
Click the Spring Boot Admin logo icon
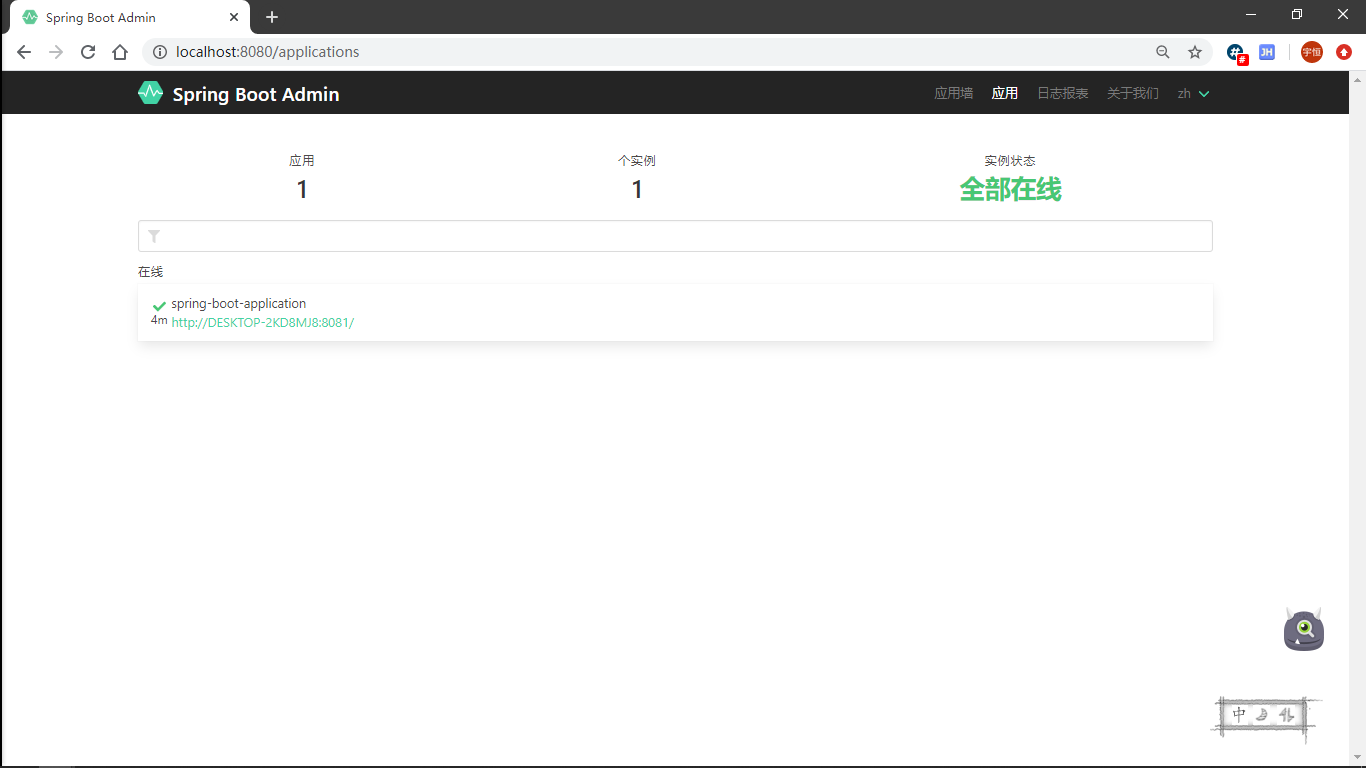coord(150,93)
